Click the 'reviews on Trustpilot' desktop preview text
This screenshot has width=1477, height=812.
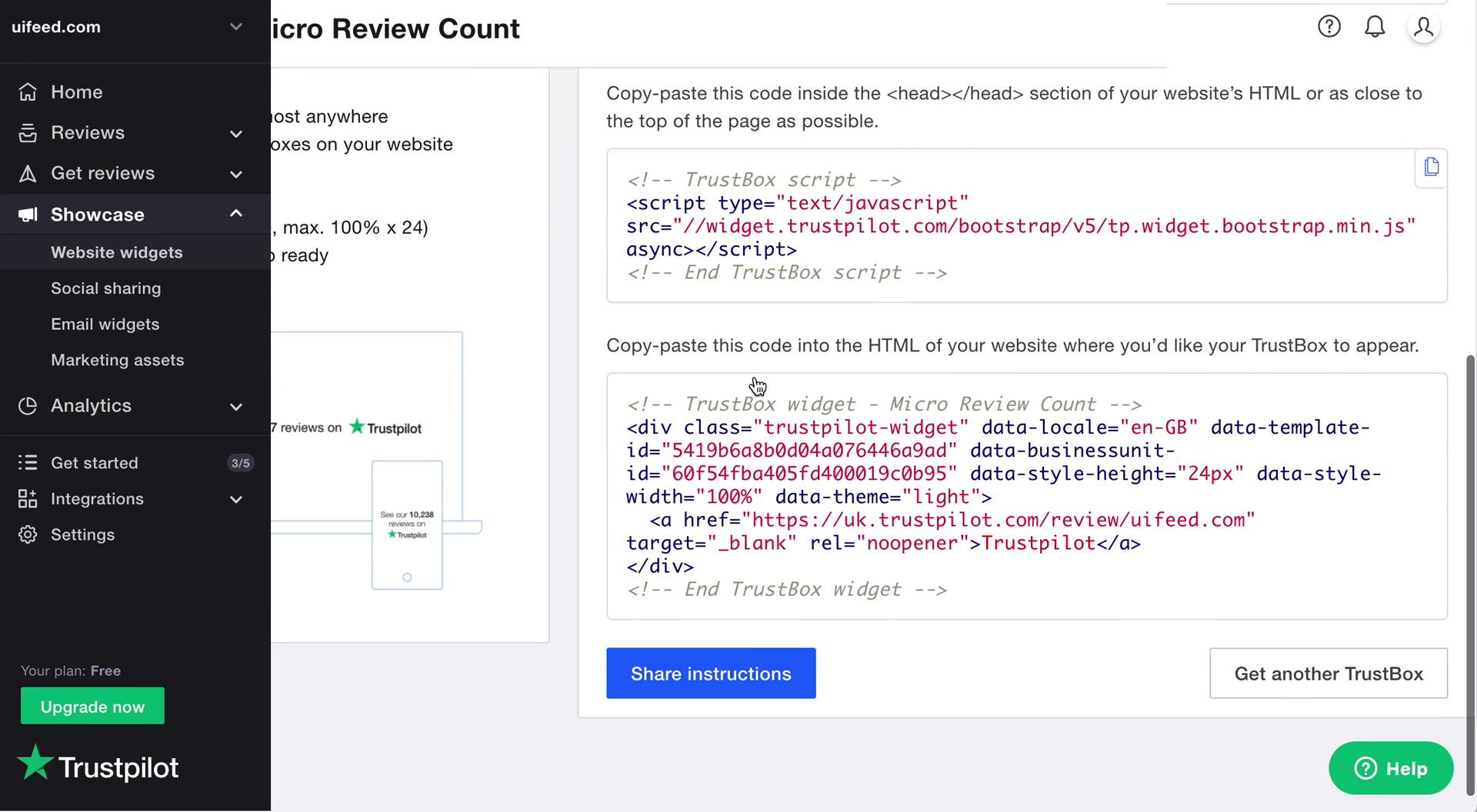(x=346, y=428)
